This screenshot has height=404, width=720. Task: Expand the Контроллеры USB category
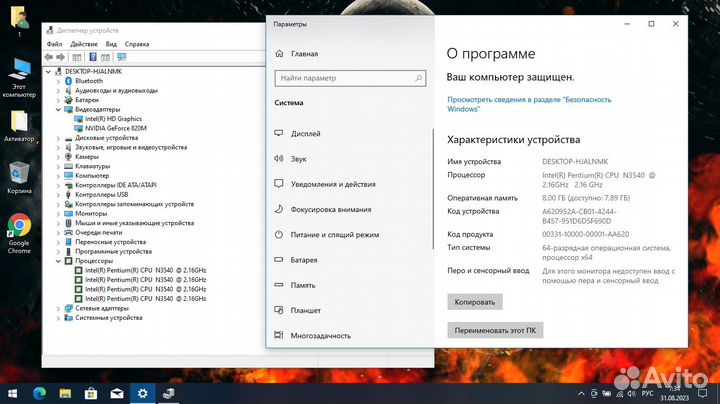pyautogui.click(x=58, y=195)
